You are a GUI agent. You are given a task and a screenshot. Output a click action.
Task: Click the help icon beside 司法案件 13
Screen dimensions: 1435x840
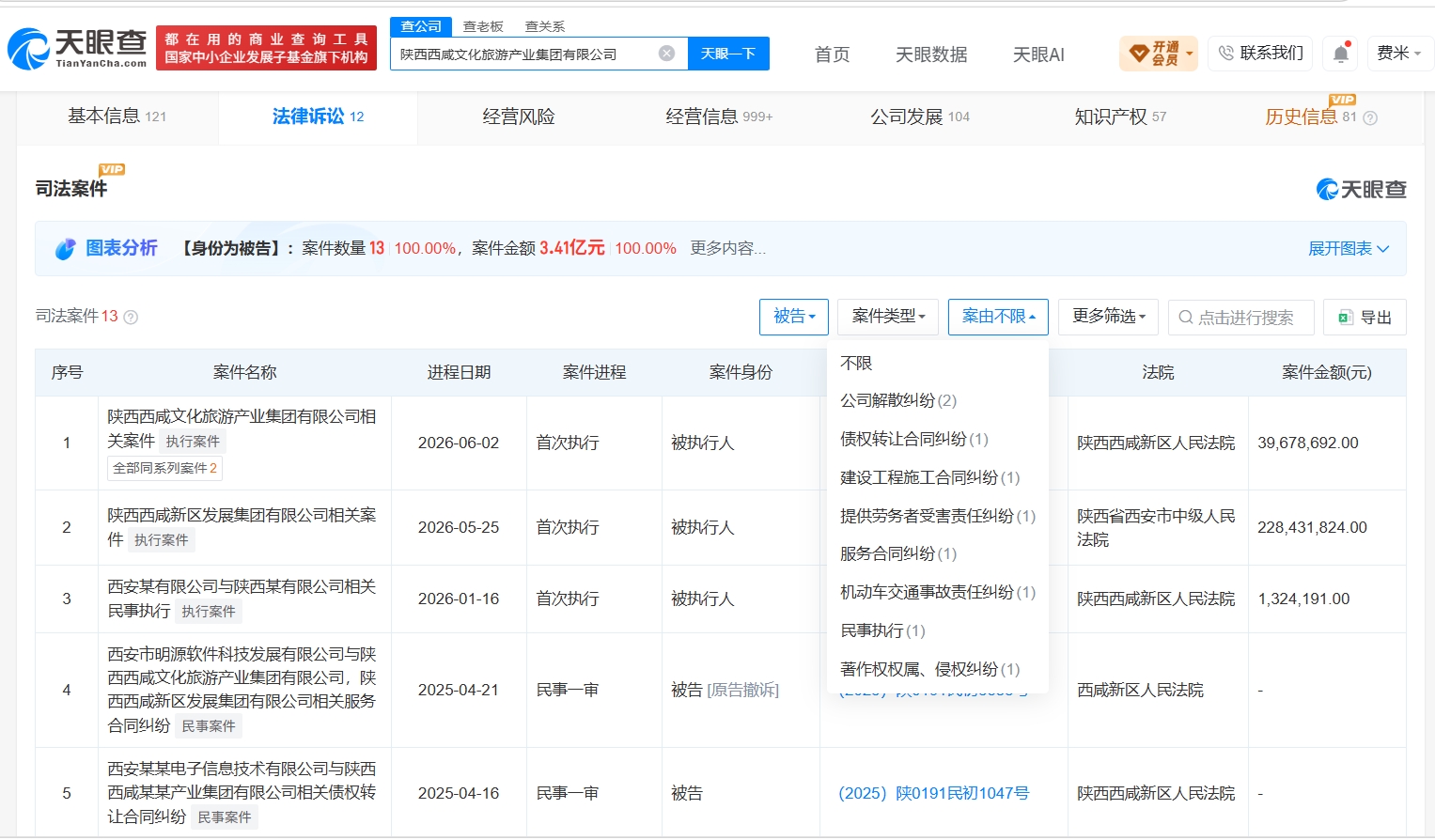[131, 317]
